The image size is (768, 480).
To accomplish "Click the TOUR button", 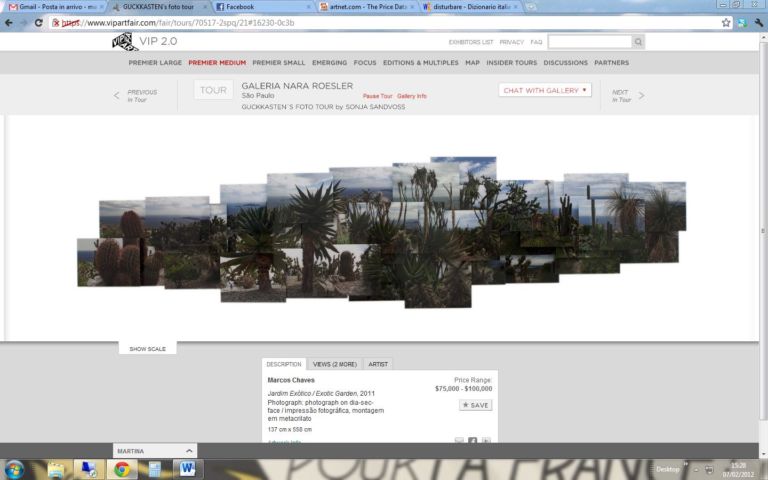I will (x=213, y=90).
